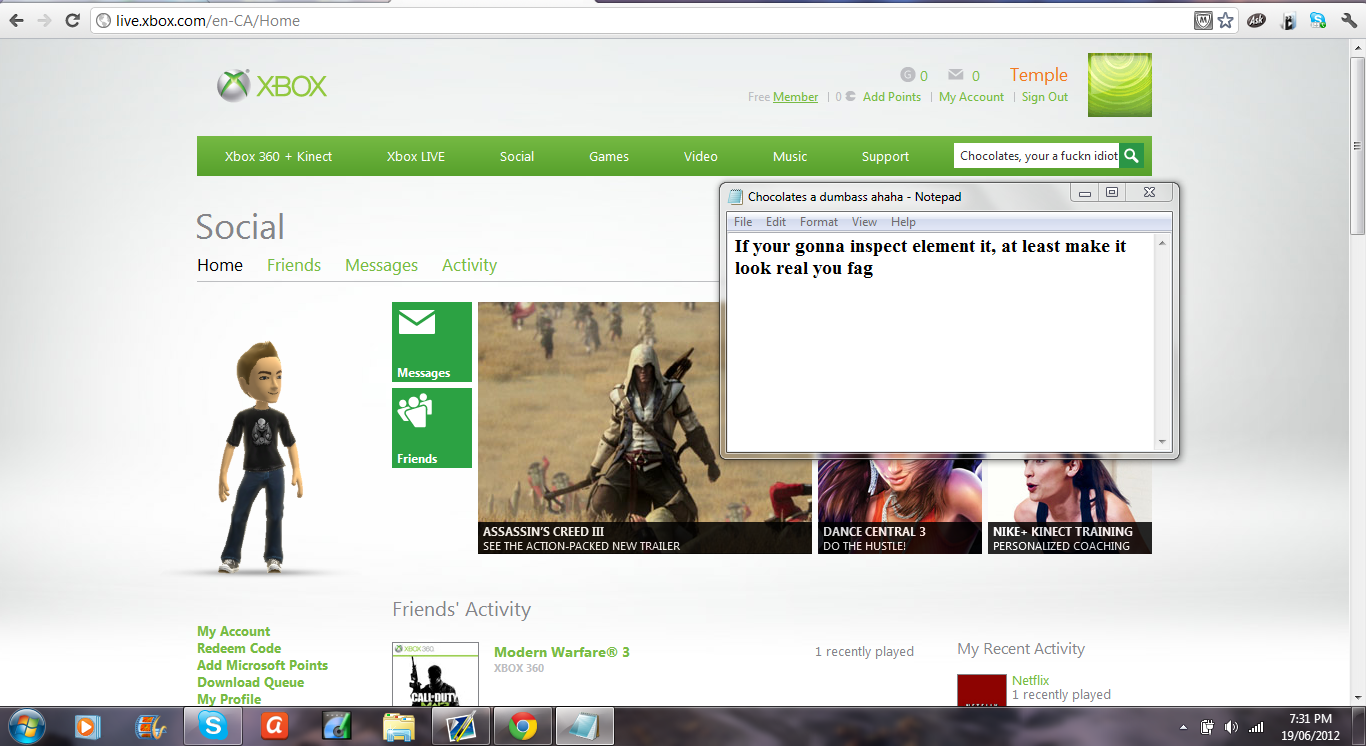Go back with the browser back arrow
Screen dimensions: 1366x746
[17, 20]
